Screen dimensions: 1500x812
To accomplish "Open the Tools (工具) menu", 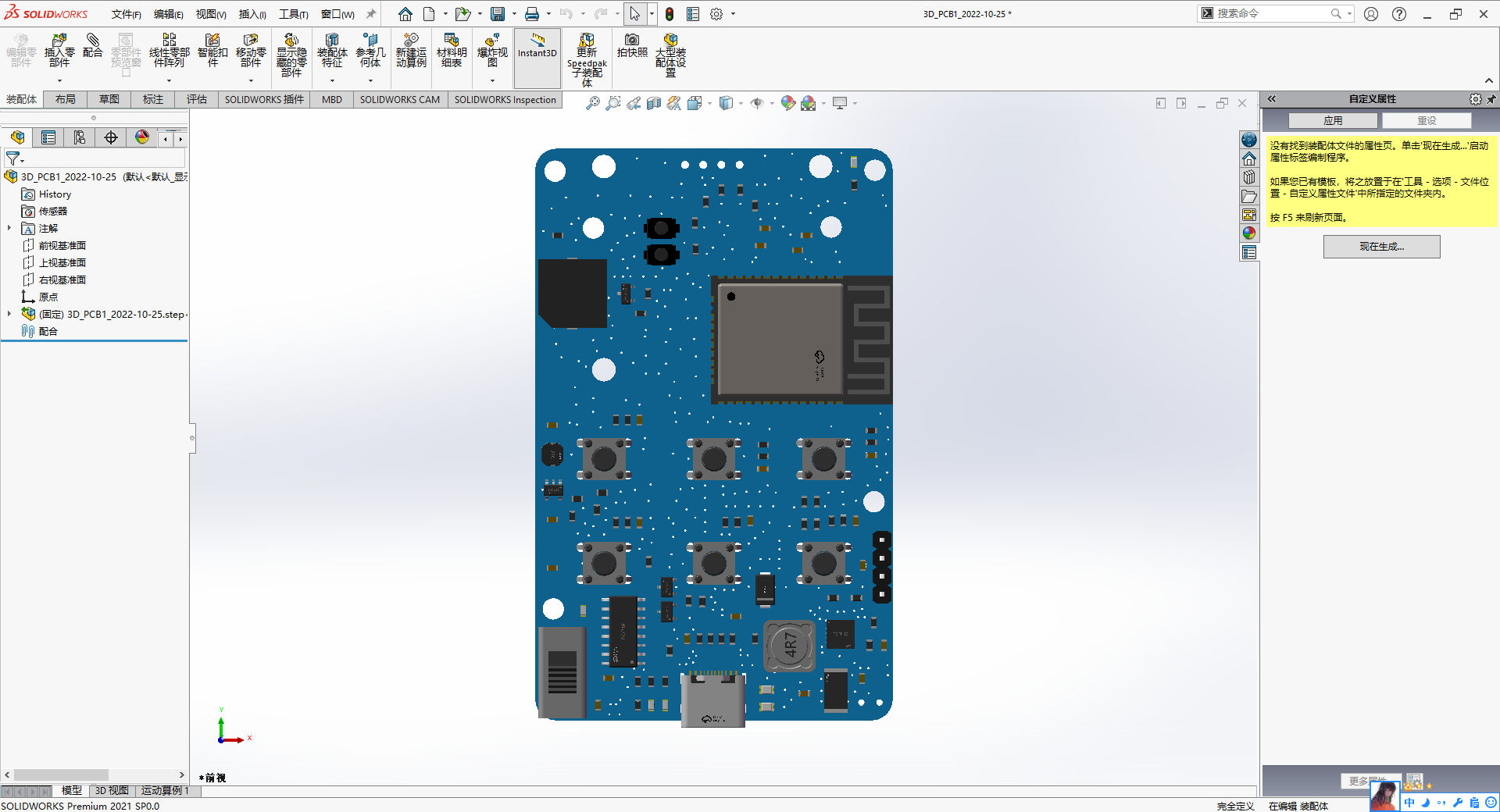I will pyautogui.click(x=293, y=14).
